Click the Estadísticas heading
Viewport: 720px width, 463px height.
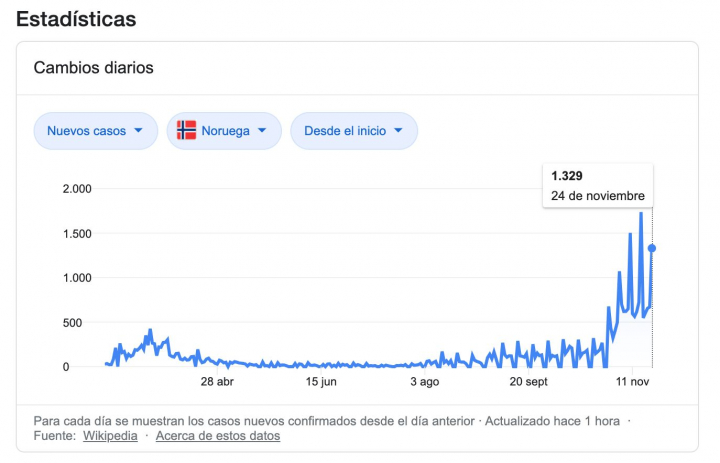pyautogui.click(x=76, y=19)
